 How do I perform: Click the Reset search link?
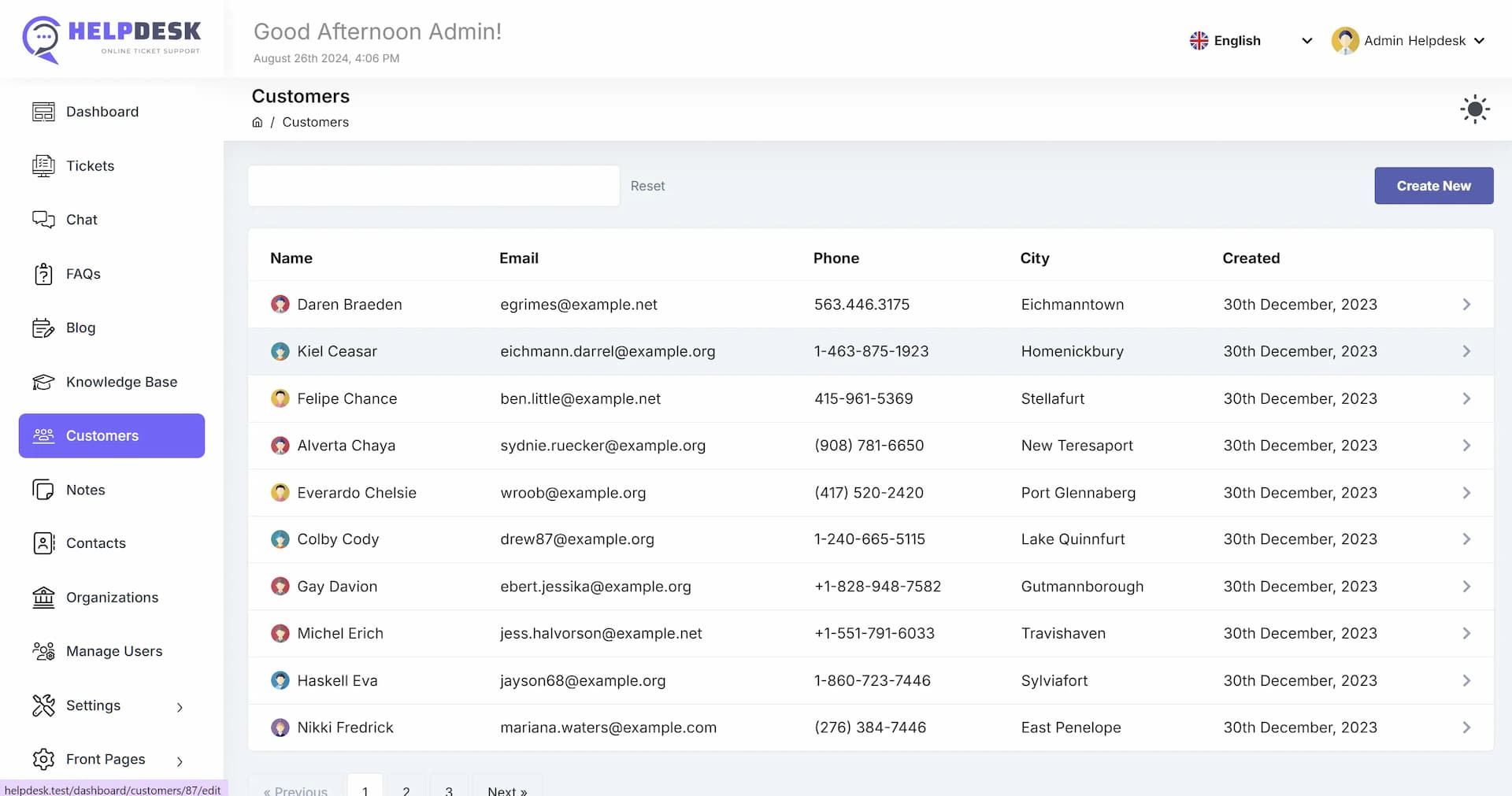(647, 186)
